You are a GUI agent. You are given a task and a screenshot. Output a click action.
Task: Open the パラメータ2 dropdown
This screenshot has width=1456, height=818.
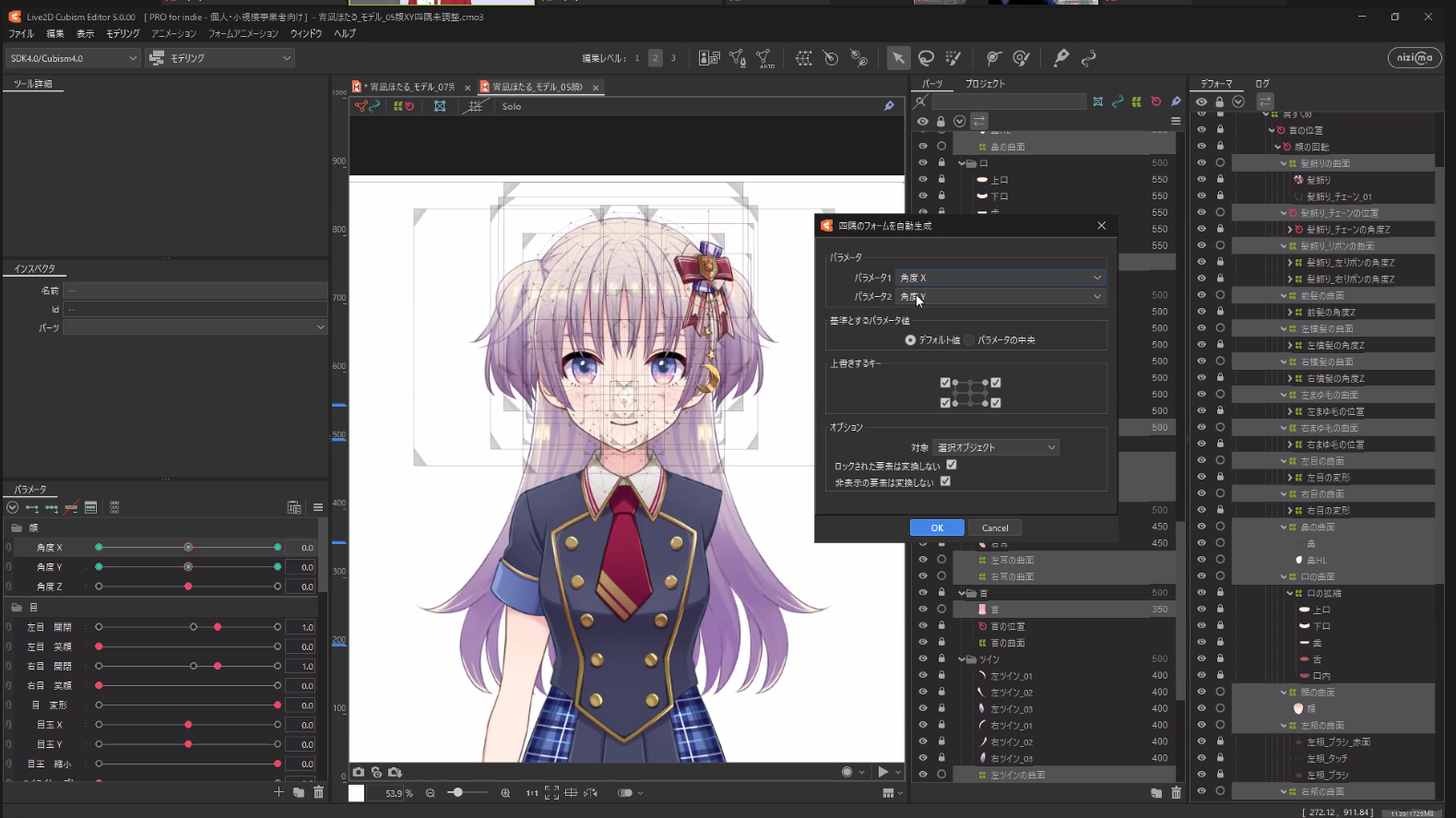click(x=1000, y=296)
